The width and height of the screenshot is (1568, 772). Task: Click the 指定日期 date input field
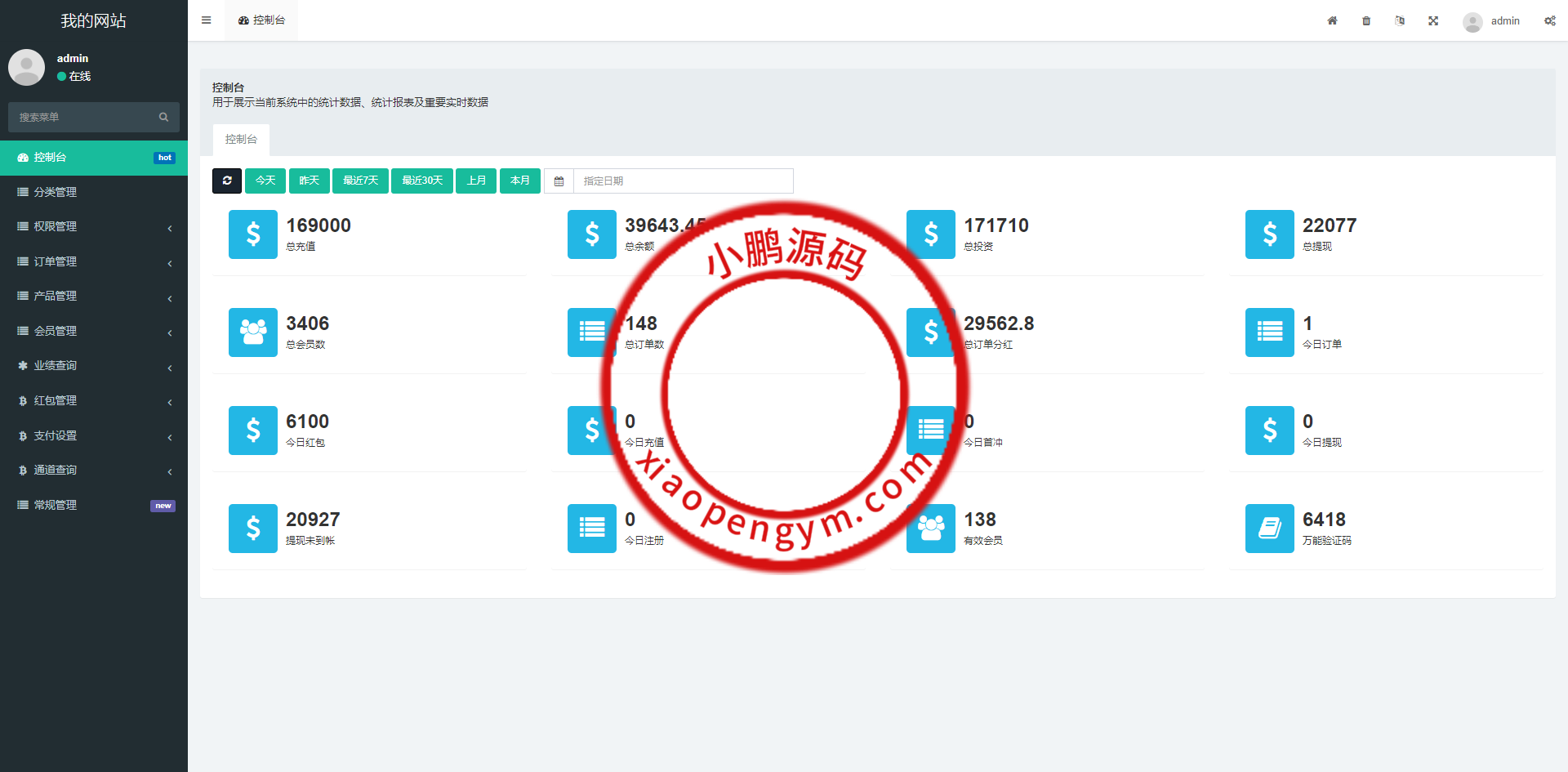pyautogui.click(x=683, y=181)
